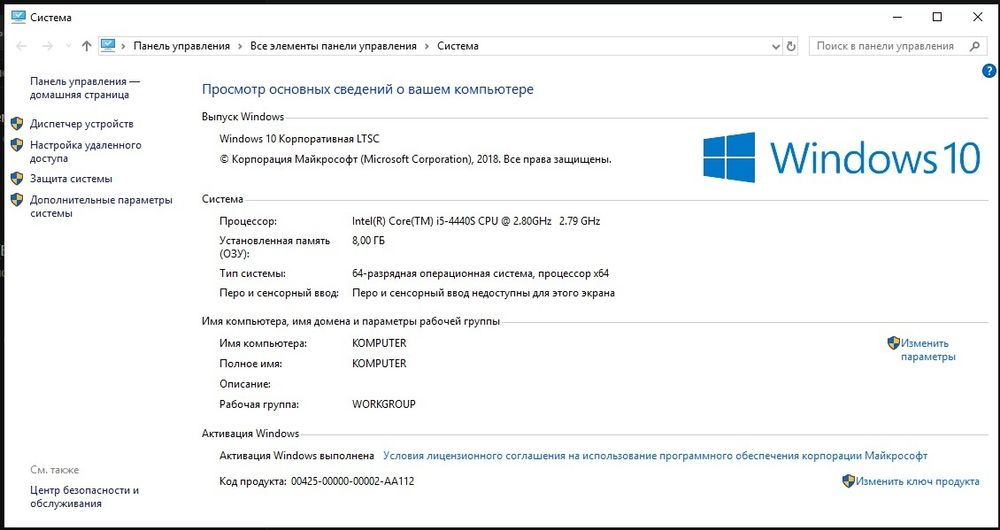This screenshot has width=1000, height=530.
Task: Open address bar history dropdown
Action: coord(776,47)
